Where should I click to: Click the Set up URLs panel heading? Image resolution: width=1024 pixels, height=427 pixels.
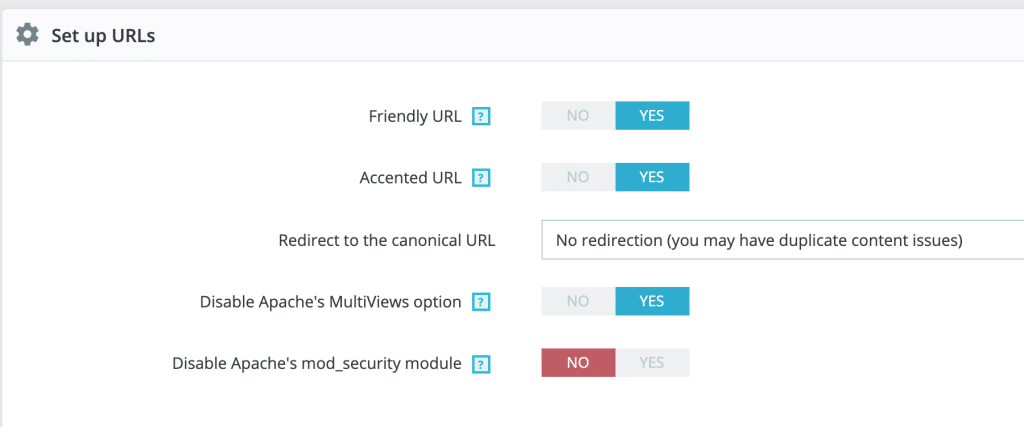pos(103,36)
